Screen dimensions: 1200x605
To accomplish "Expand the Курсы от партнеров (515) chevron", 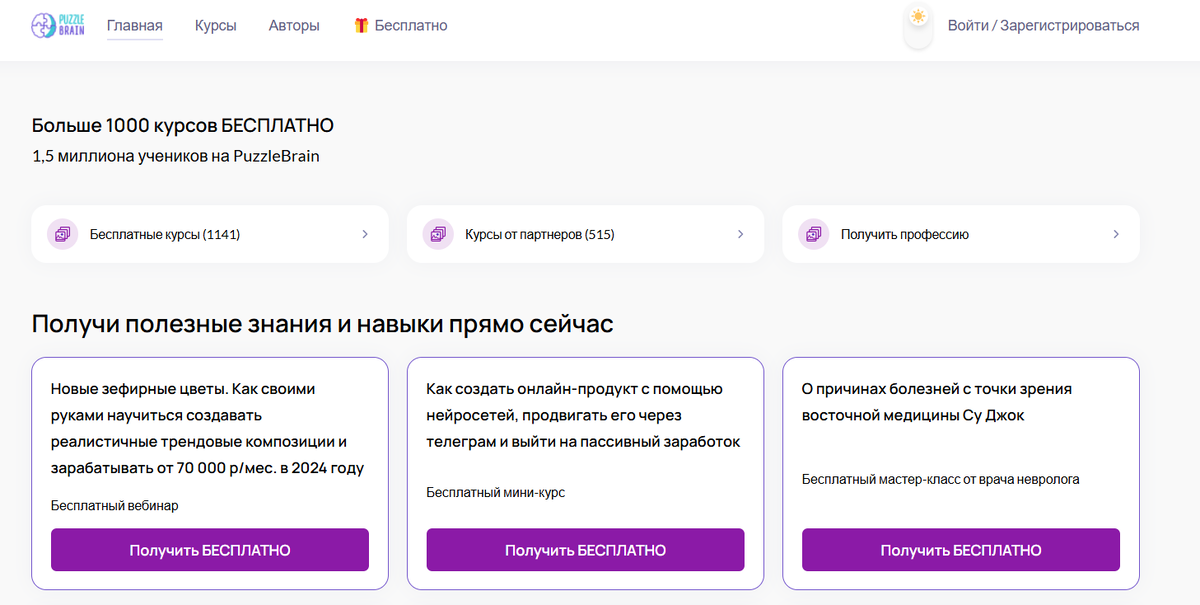I will tap(740, 234).
